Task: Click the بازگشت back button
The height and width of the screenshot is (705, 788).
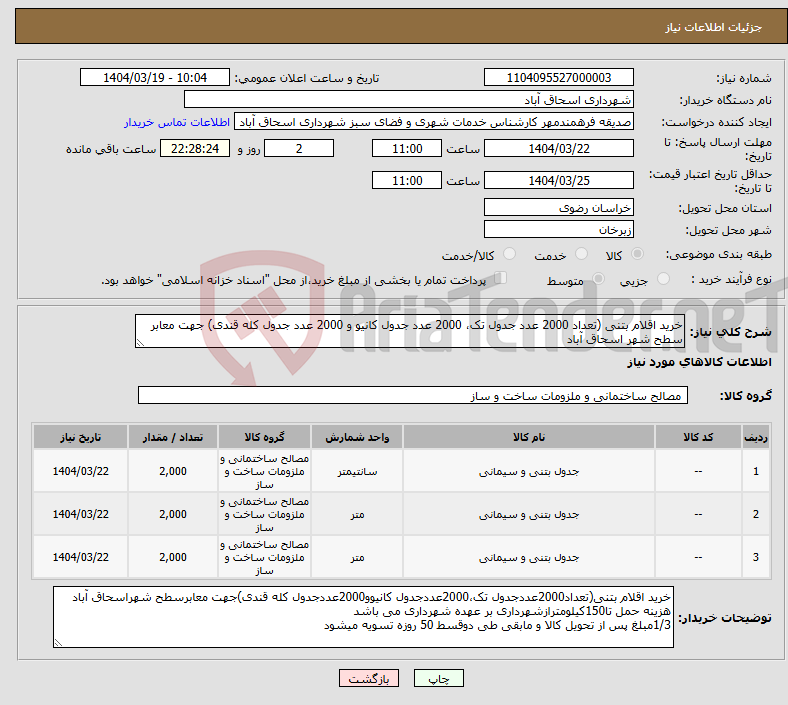Action: click(369, 678)
